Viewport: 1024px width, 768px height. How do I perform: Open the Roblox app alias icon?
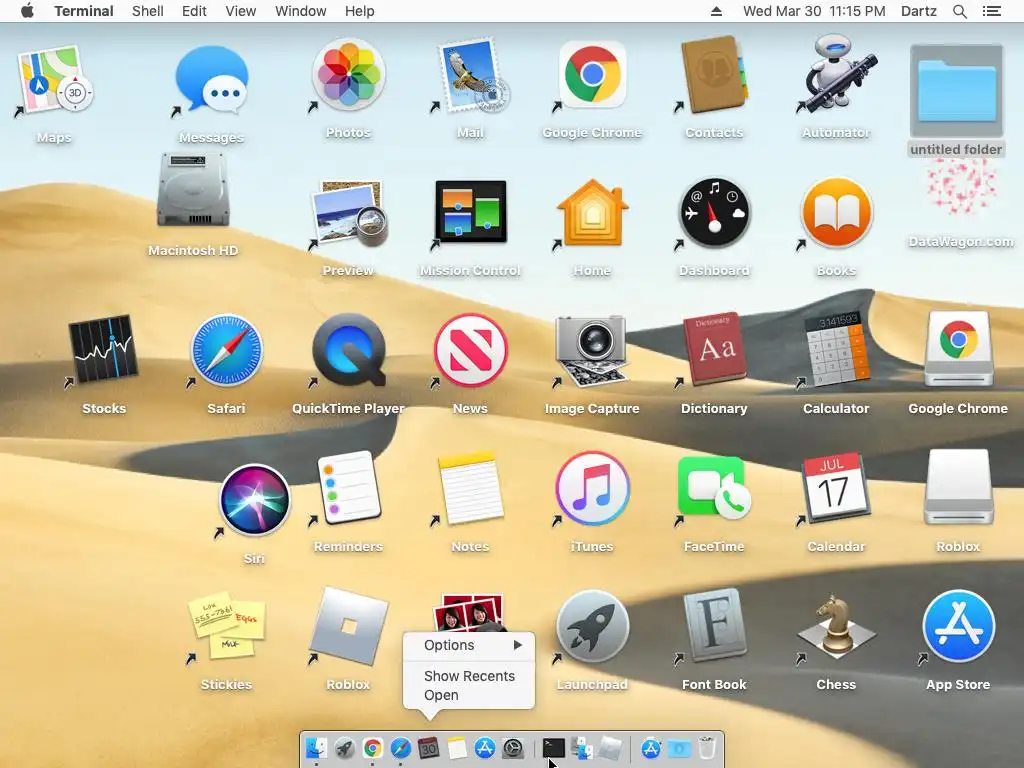348,627
